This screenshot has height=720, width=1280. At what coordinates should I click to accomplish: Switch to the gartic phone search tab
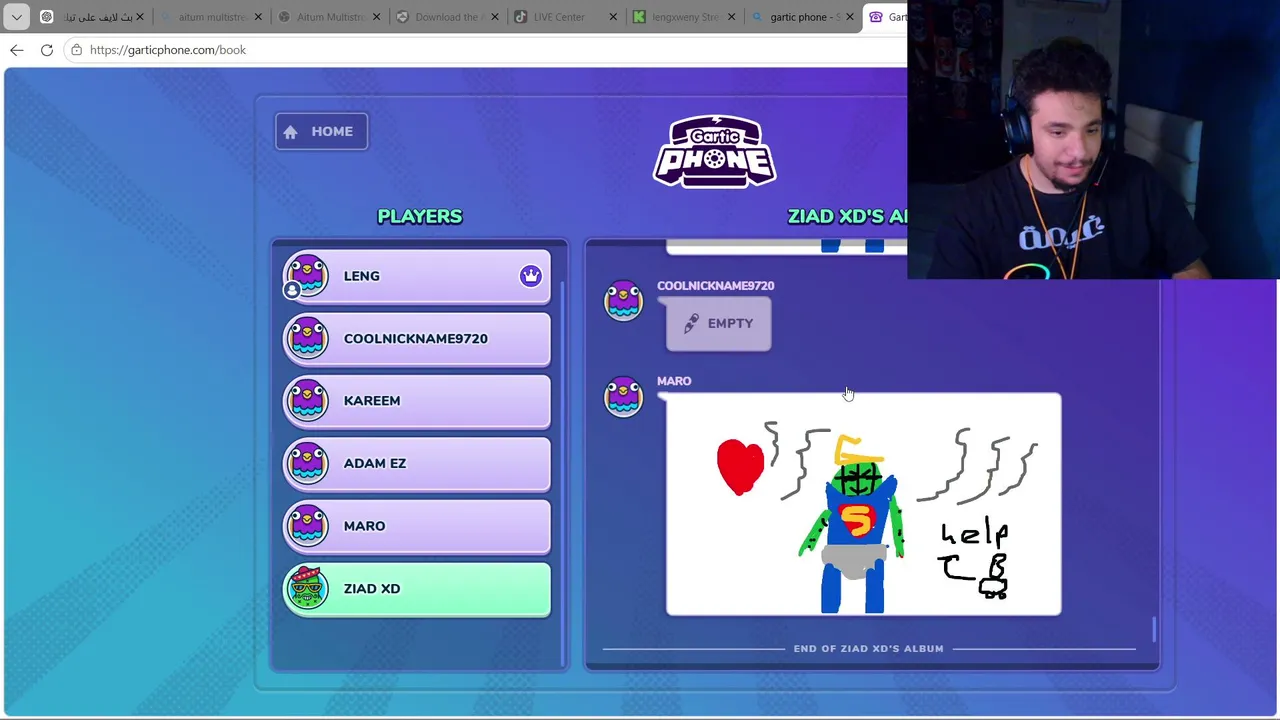[x=801, y=17]
